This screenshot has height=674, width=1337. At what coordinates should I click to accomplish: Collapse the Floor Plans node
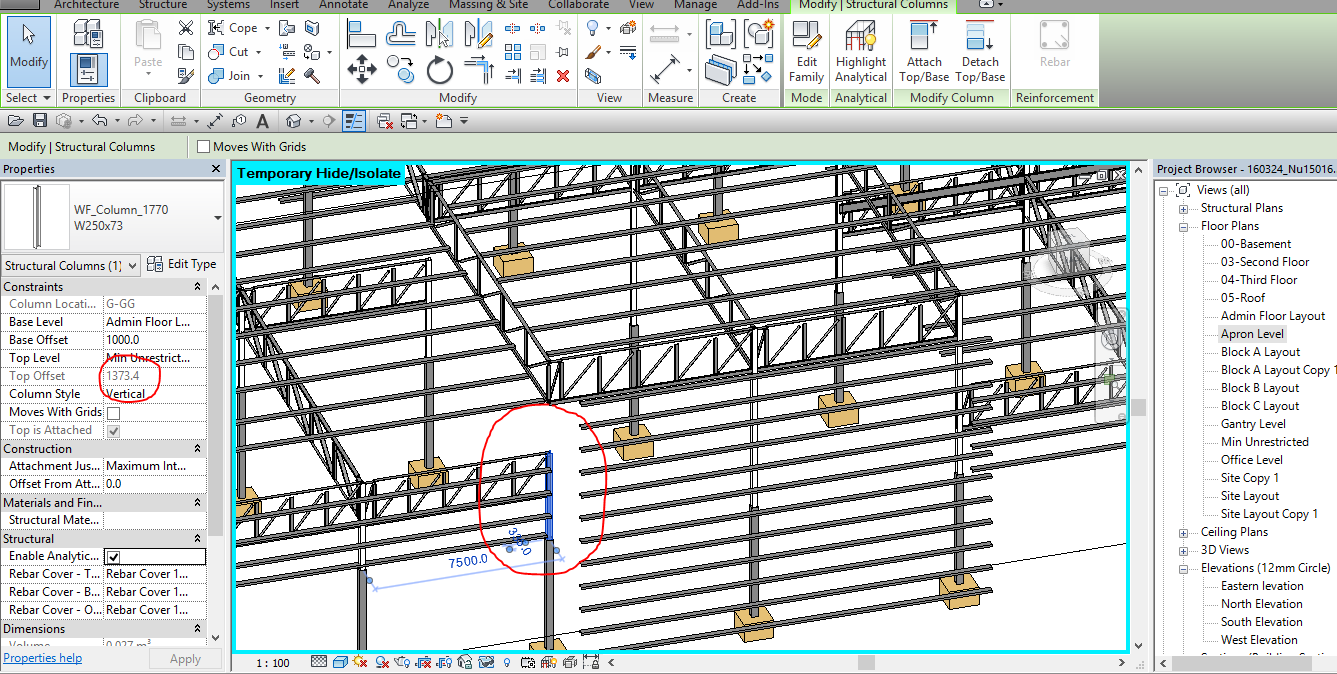(x=1184, y=227)
